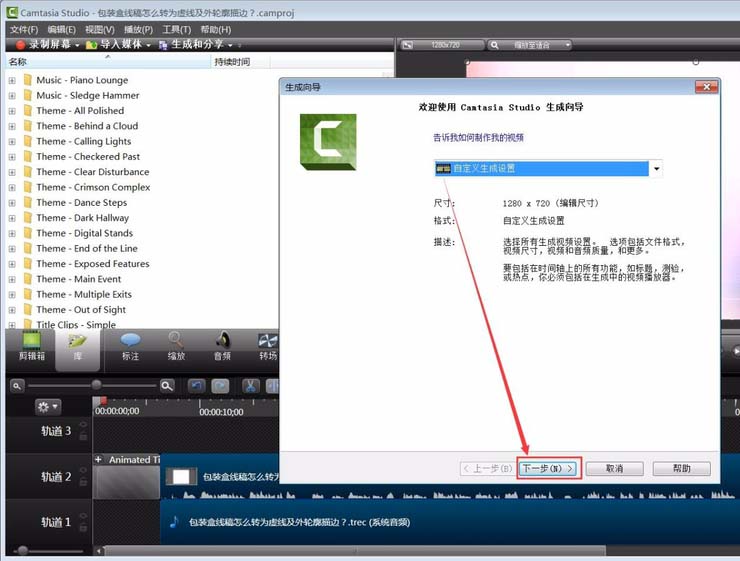Select the Theme - Exposed Features row

coord(93,264)
